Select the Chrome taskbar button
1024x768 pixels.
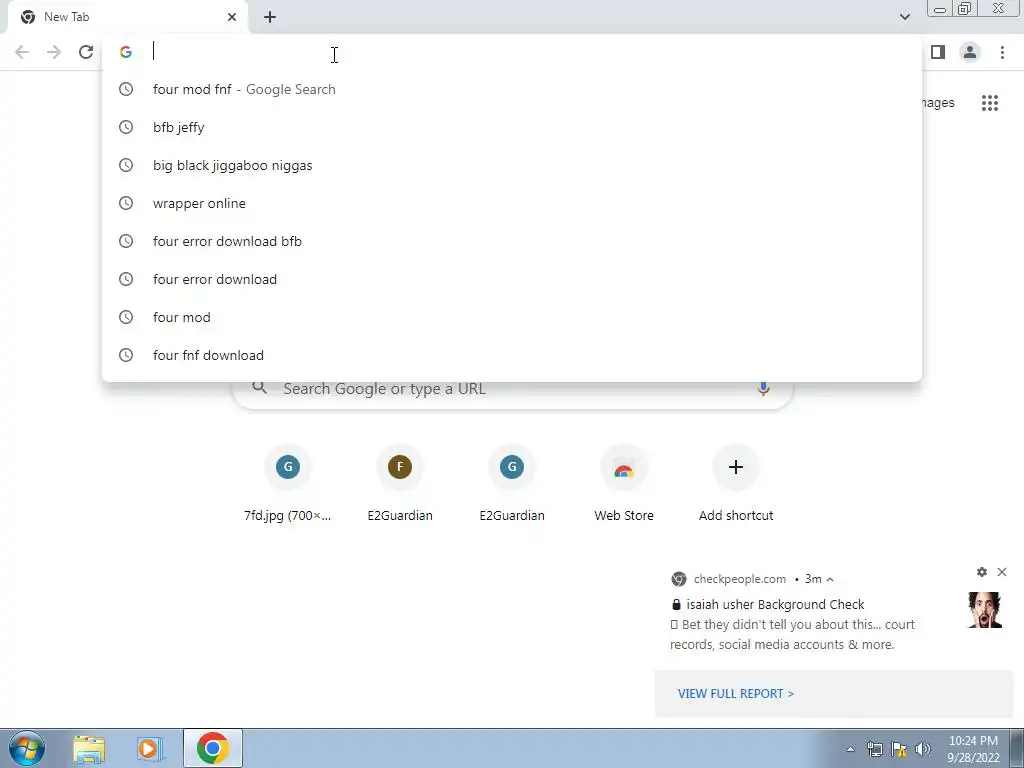pos(213,748)
